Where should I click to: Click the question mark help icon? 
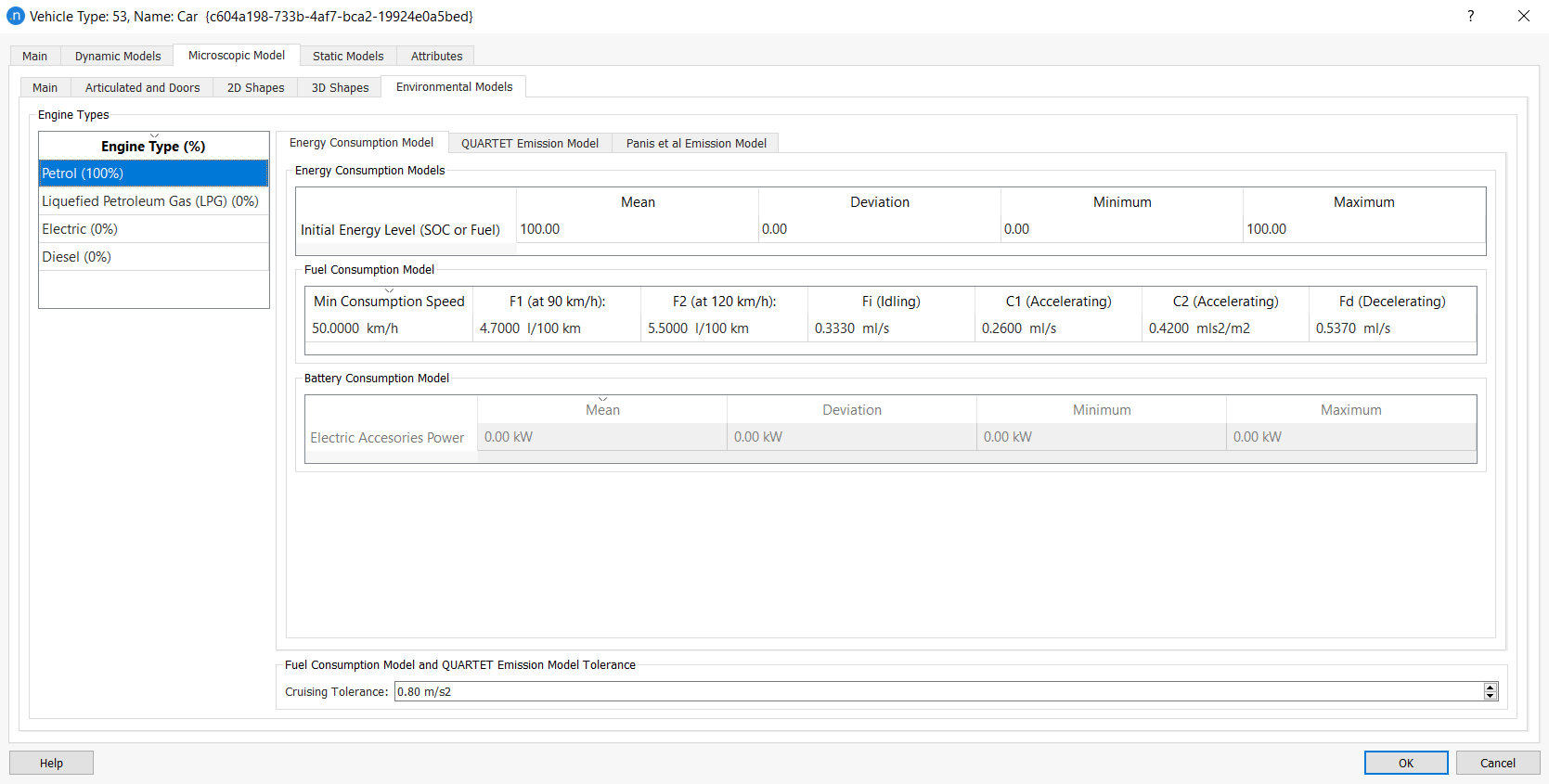[x=1471, y=16]
